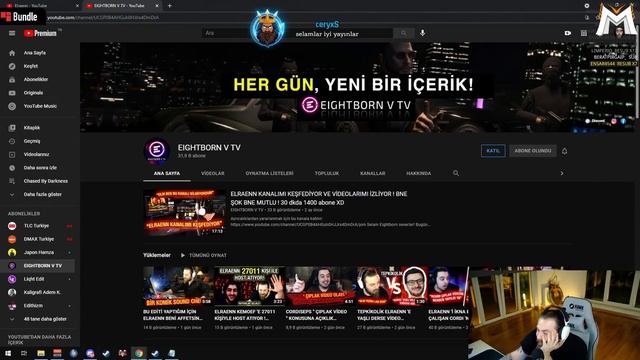Close the EIGHTBORN V TV browser tab
This screenshot has height=360, width=640.
coord(157,6)
